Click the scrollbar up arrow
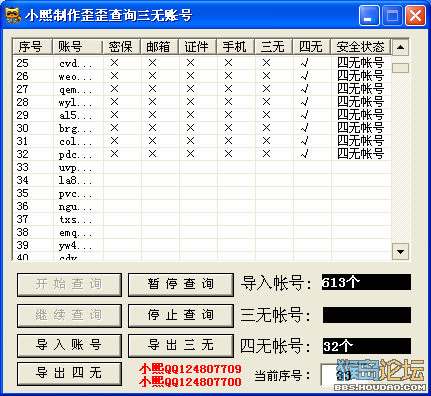This screenshot has height=396, width=431. pos(400,47)
